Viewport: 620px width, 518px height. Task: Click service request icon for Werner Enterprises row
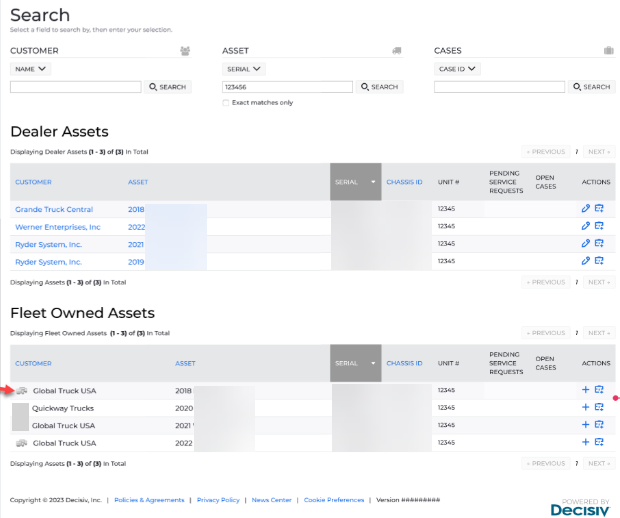coord(599,226)
